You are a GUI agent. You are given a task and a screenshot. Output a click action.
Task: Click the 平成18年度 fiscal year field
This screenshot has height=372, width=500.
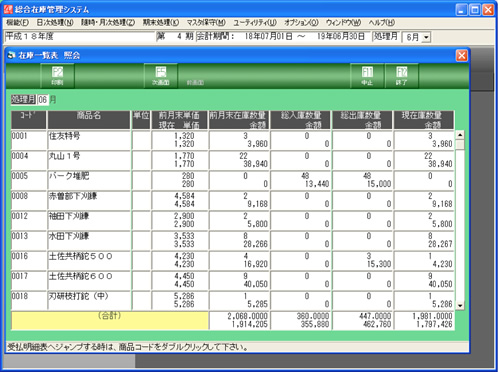80,37
